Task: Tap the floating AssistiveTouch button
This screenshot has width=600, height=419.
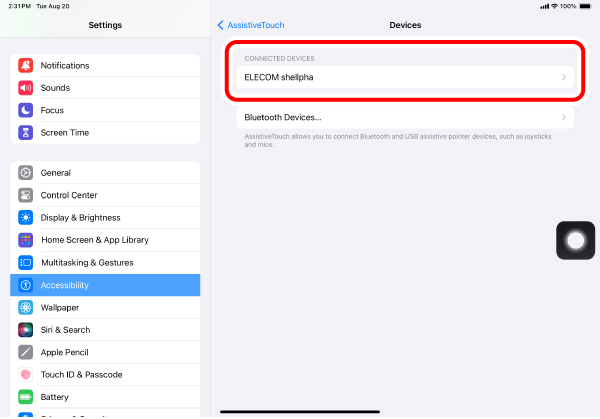Action: point(575,240)
